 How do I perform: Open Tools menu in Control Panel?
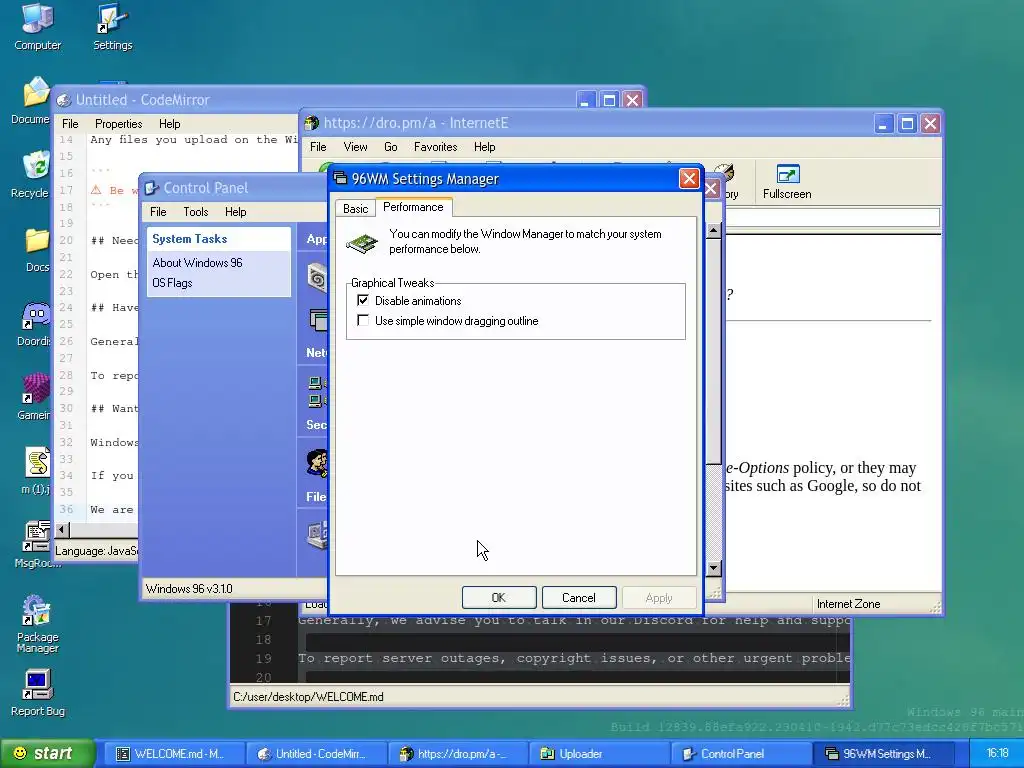pyautogui.click(x=195, y=212)
